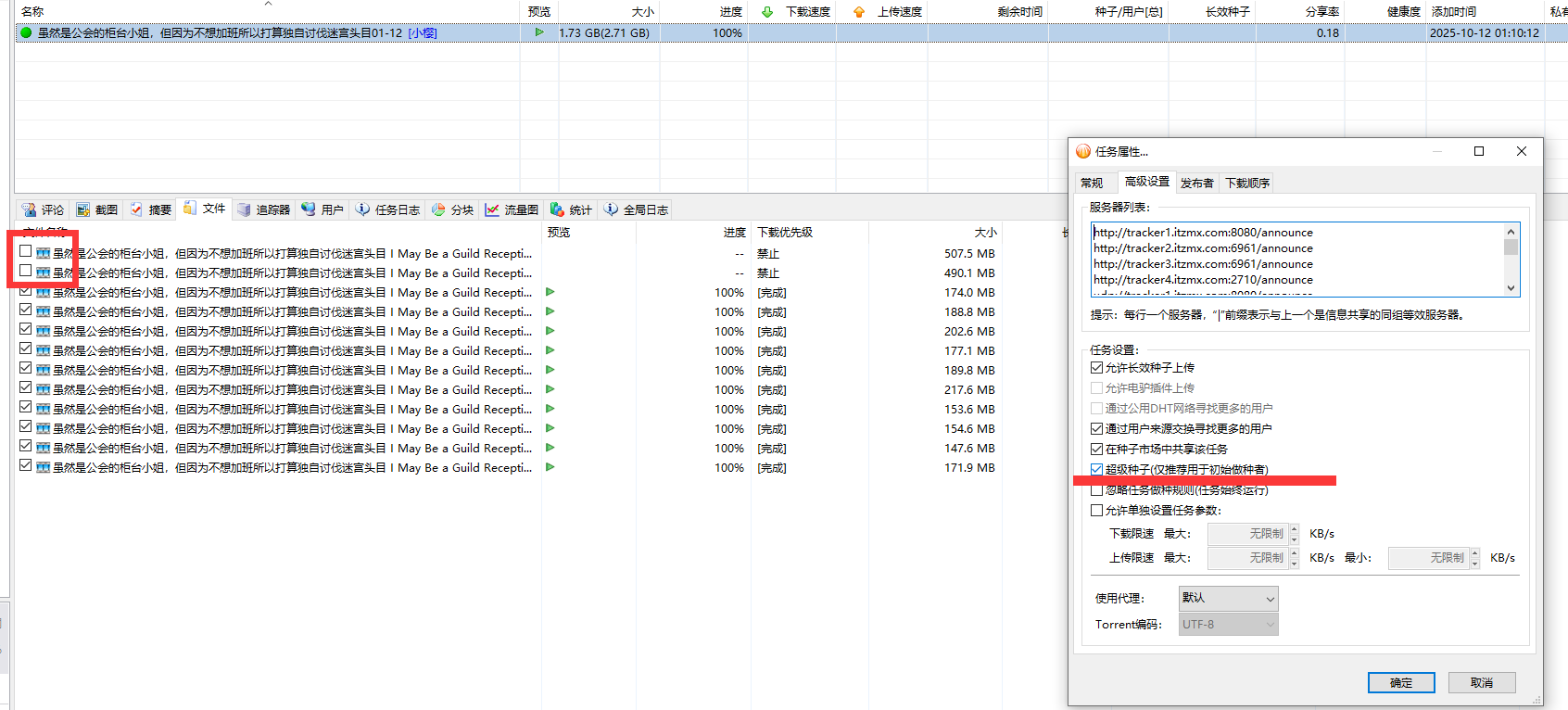This screenshot has height=710, width=1568.
Task: Open the 截图 screenshots tab icon
Action: (x=83, y=209)
